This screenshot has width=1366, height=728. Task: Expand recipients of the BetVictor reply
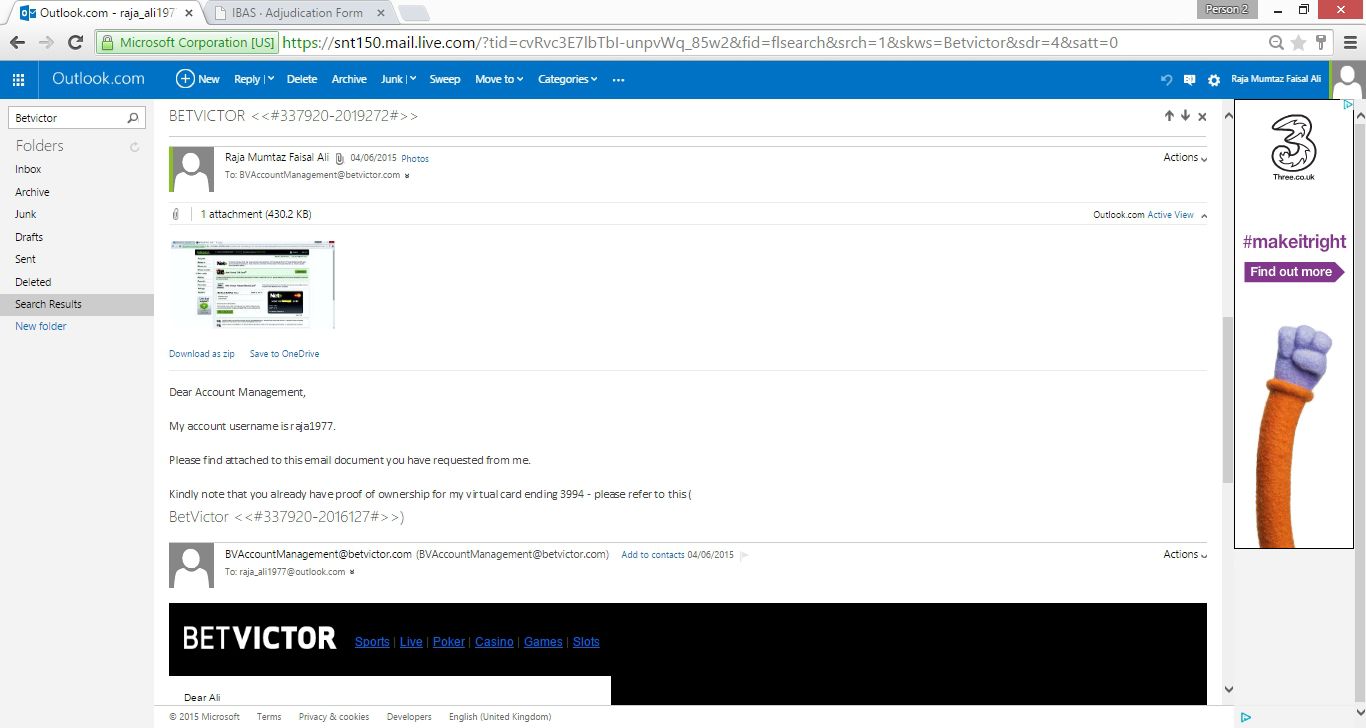coord(351,573)
